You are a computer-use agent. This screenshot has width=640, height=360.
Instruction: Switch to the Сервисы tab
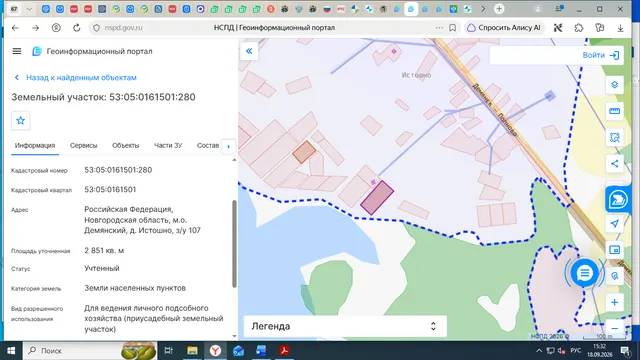pos(83,145)
